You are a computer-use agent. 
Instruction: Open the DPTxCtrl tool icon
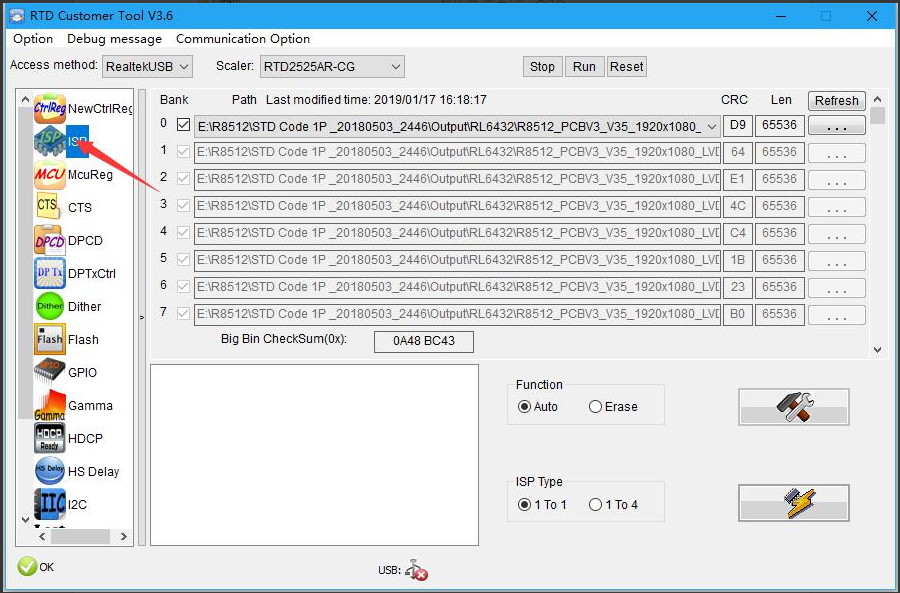(x=50, y=273)
